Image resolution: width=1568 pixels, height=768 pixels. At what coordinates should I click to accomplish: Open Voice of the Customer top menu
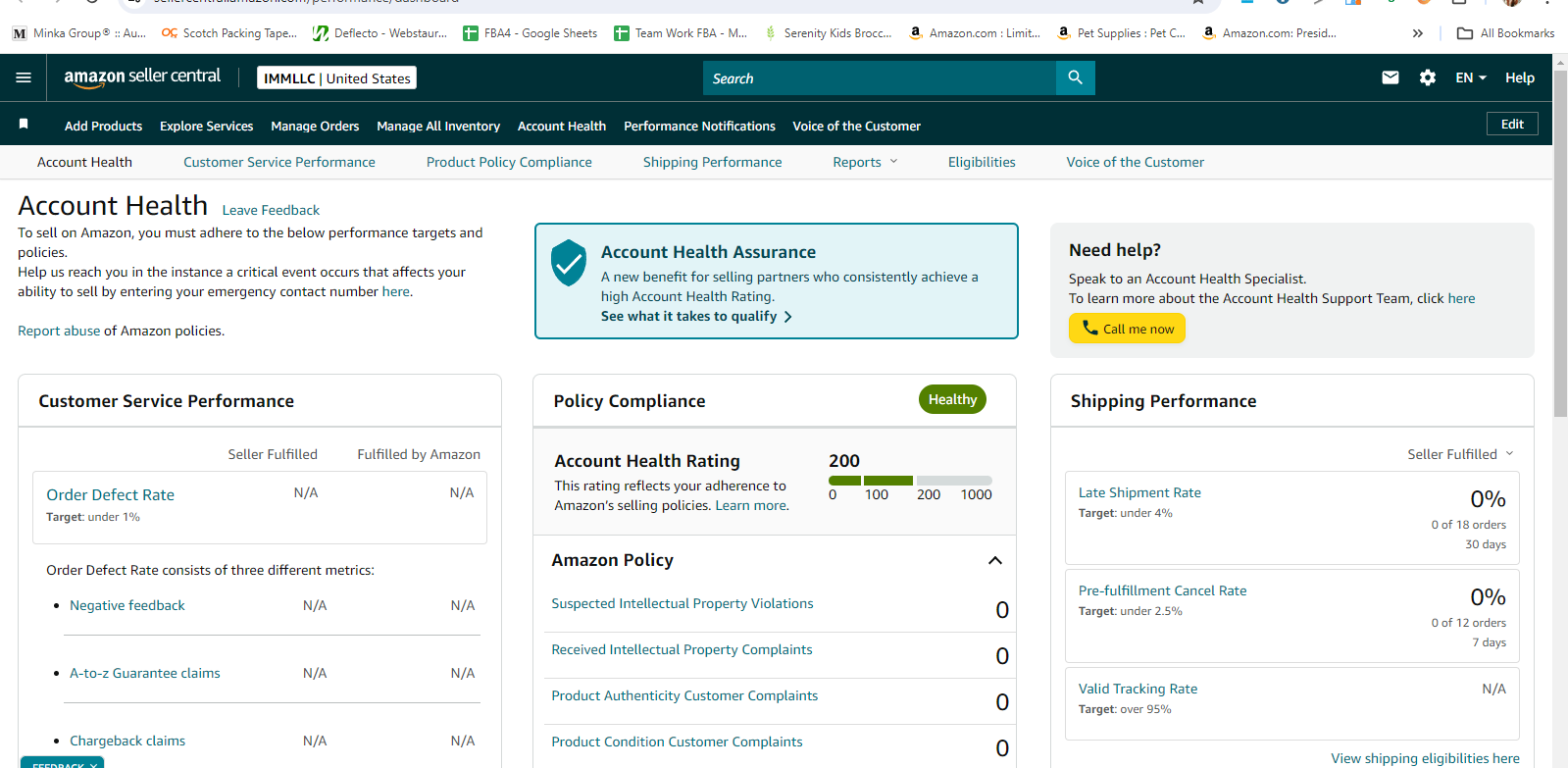[856, 126]
